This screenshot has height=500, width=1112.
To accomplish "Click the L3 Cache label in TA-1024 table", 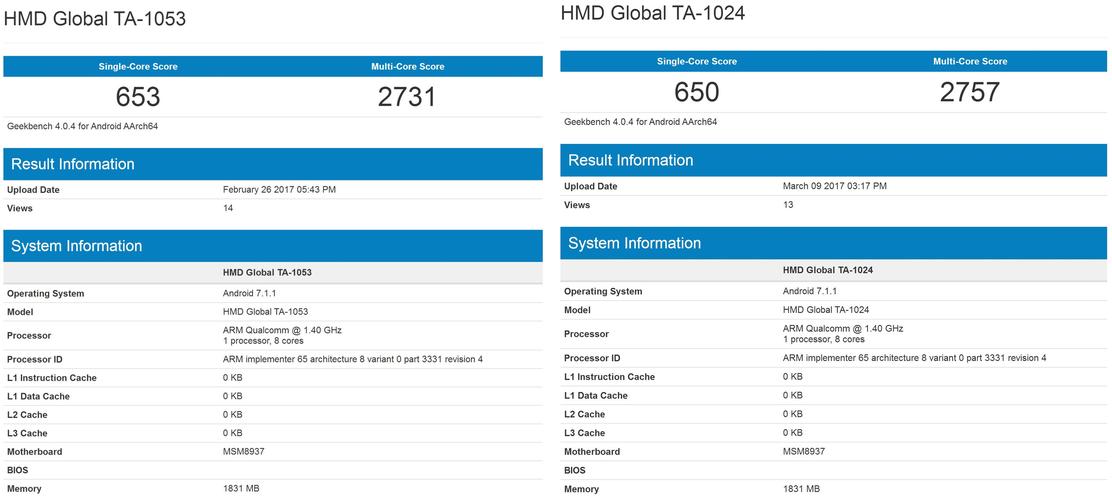I will pos(585,433).
